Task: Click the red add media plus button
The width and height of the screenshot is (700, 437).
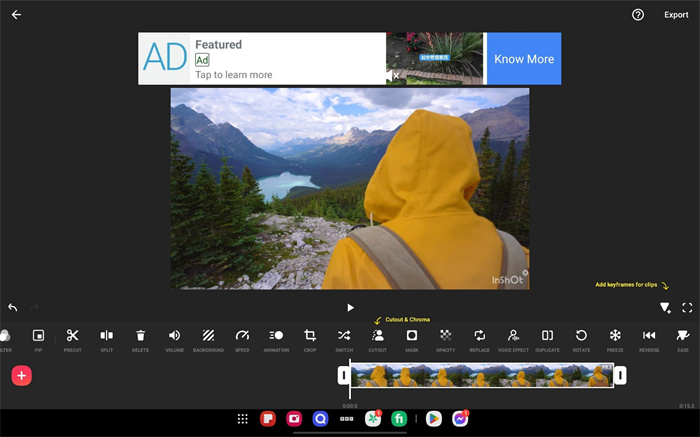Action: (22, 375)
